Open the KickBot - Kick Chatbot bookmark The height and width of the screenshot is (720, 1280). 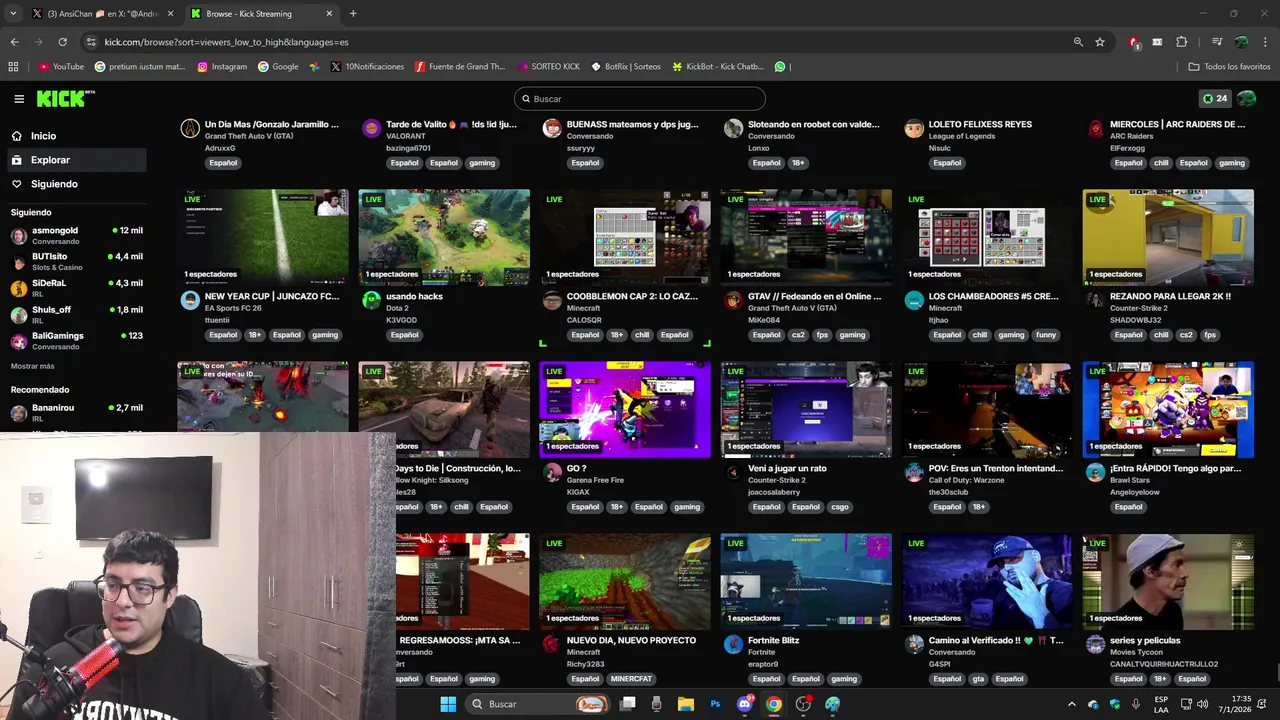coord(718,67)
